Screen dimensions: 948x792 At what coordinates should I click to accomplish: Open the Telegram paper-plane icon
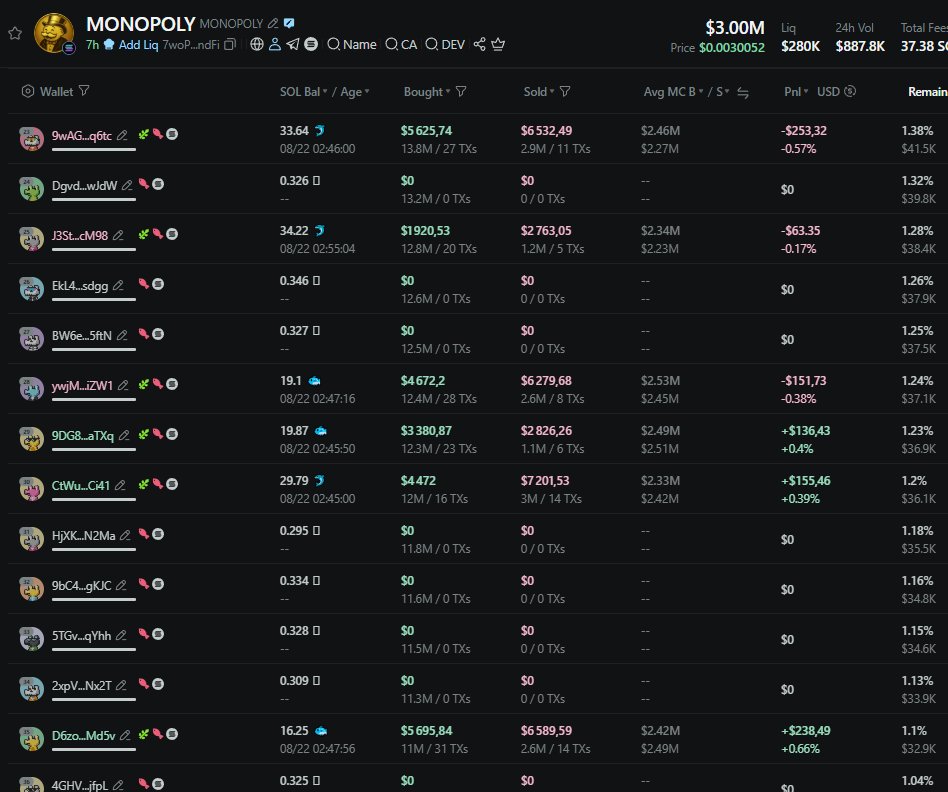point(293,44)
